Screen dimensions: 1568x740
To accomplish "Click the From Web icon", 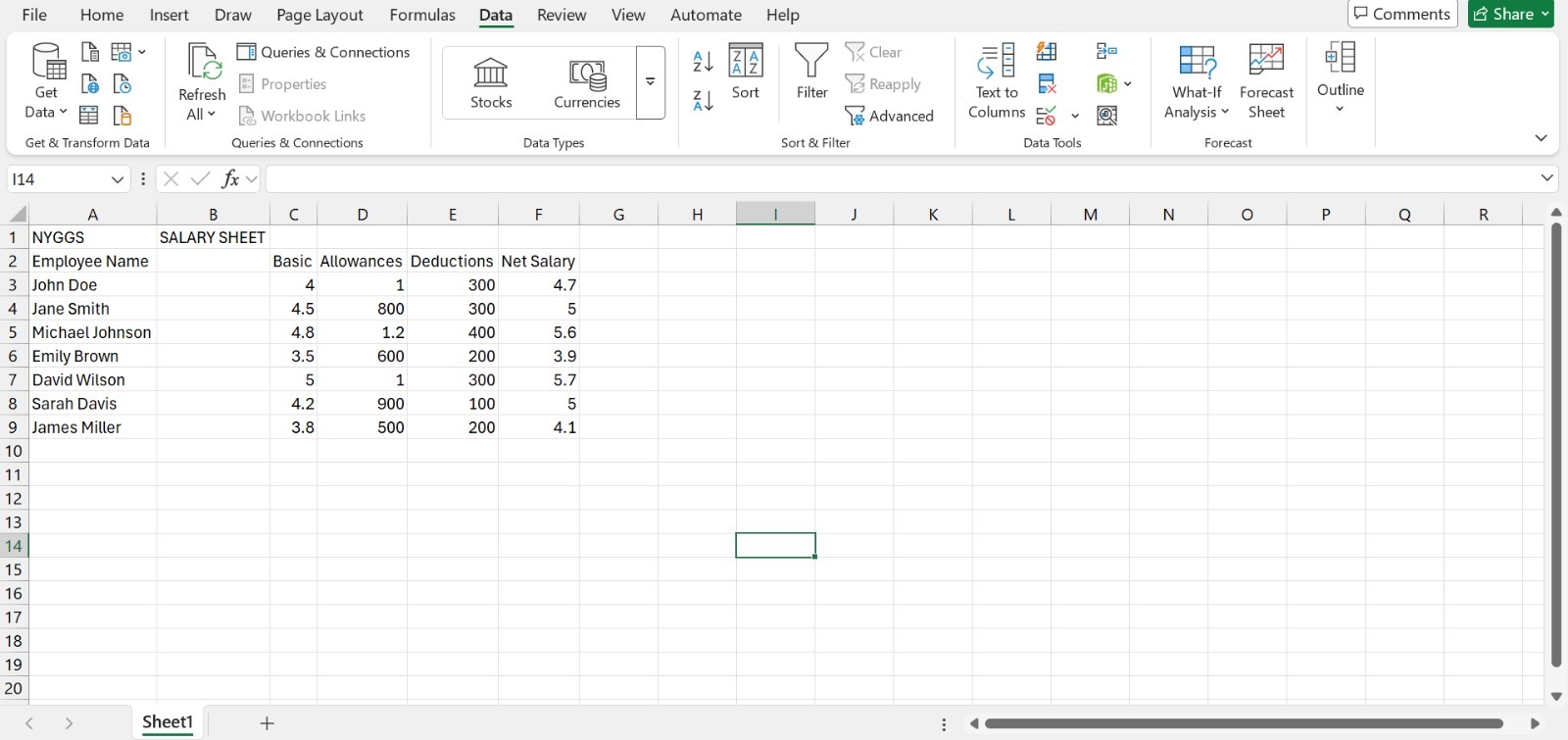I will 89,83.
